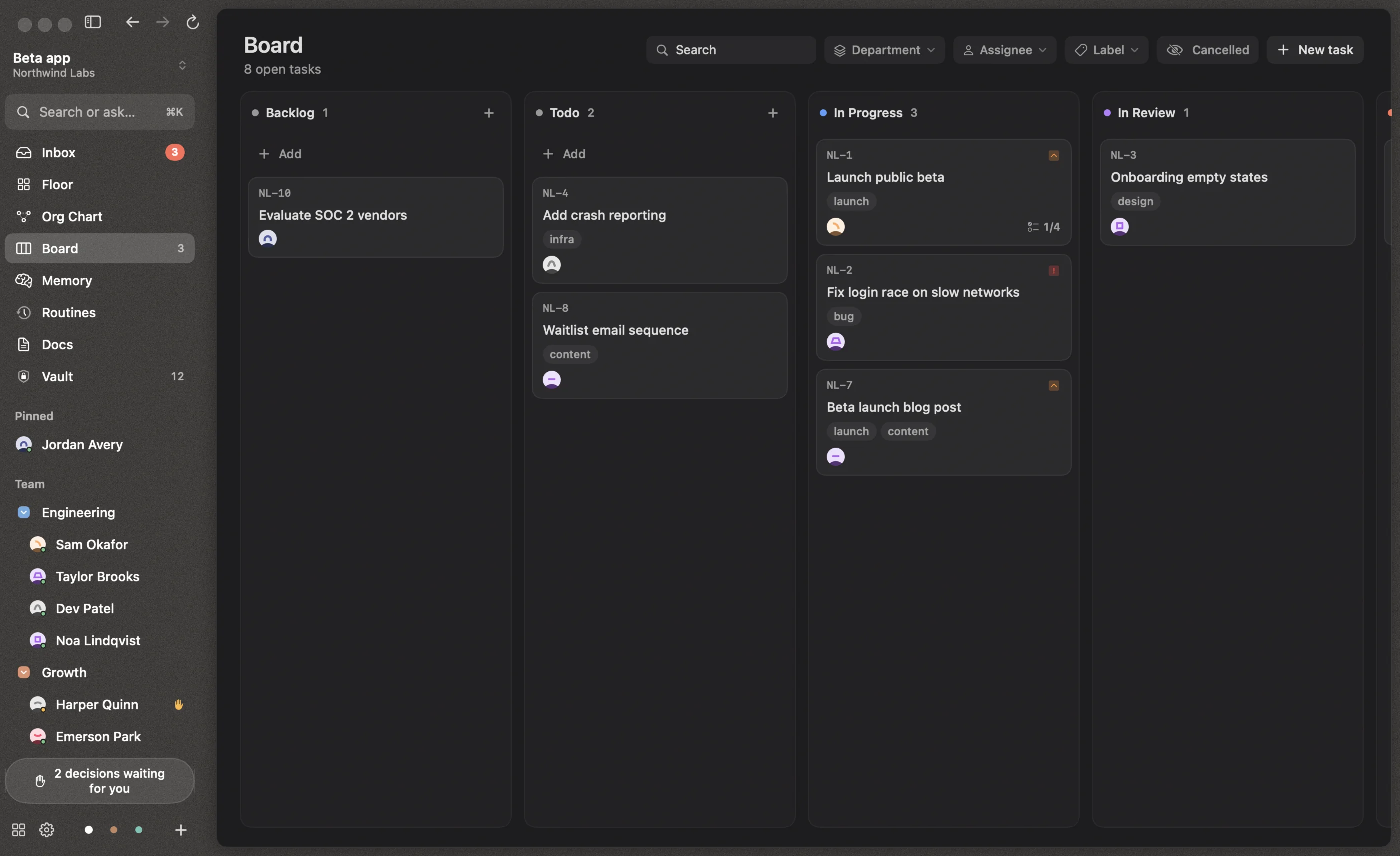
Task: Select Sam Okafor in team list
Action: (100, 544)
